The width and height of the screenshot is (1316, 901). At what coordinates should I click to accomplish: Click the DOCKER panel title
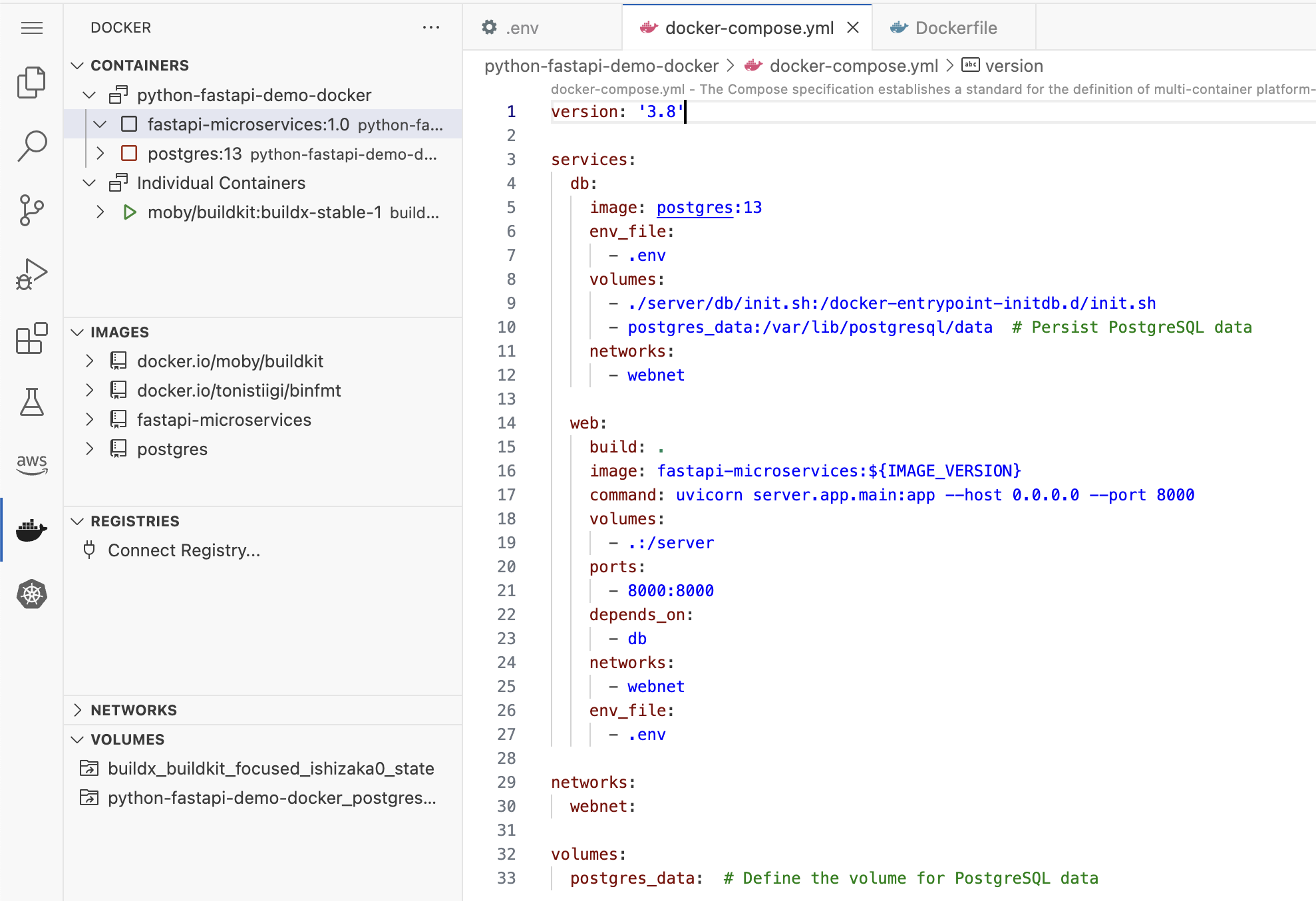[121, 27]
